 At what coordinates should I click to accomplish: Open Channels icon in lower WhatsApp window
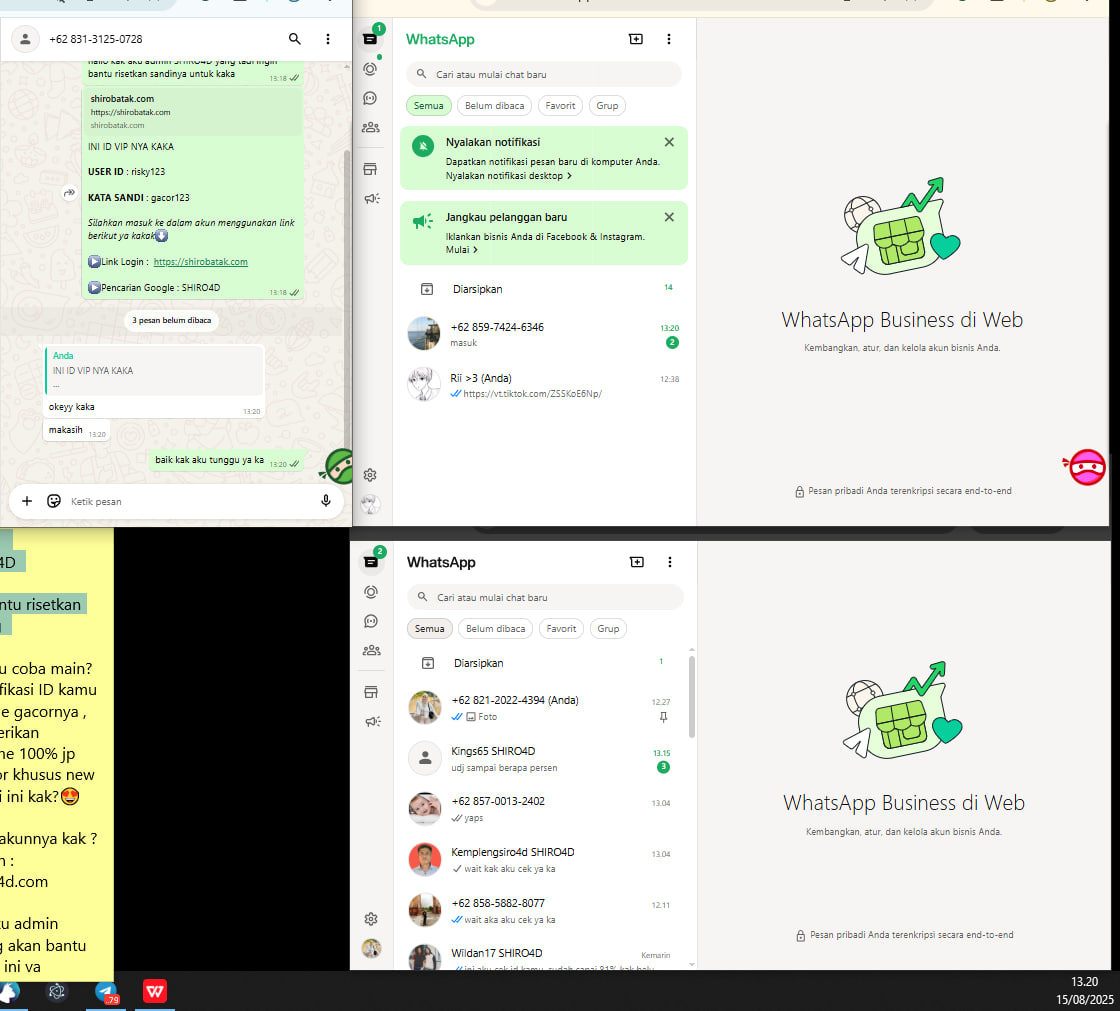[371, 621]
